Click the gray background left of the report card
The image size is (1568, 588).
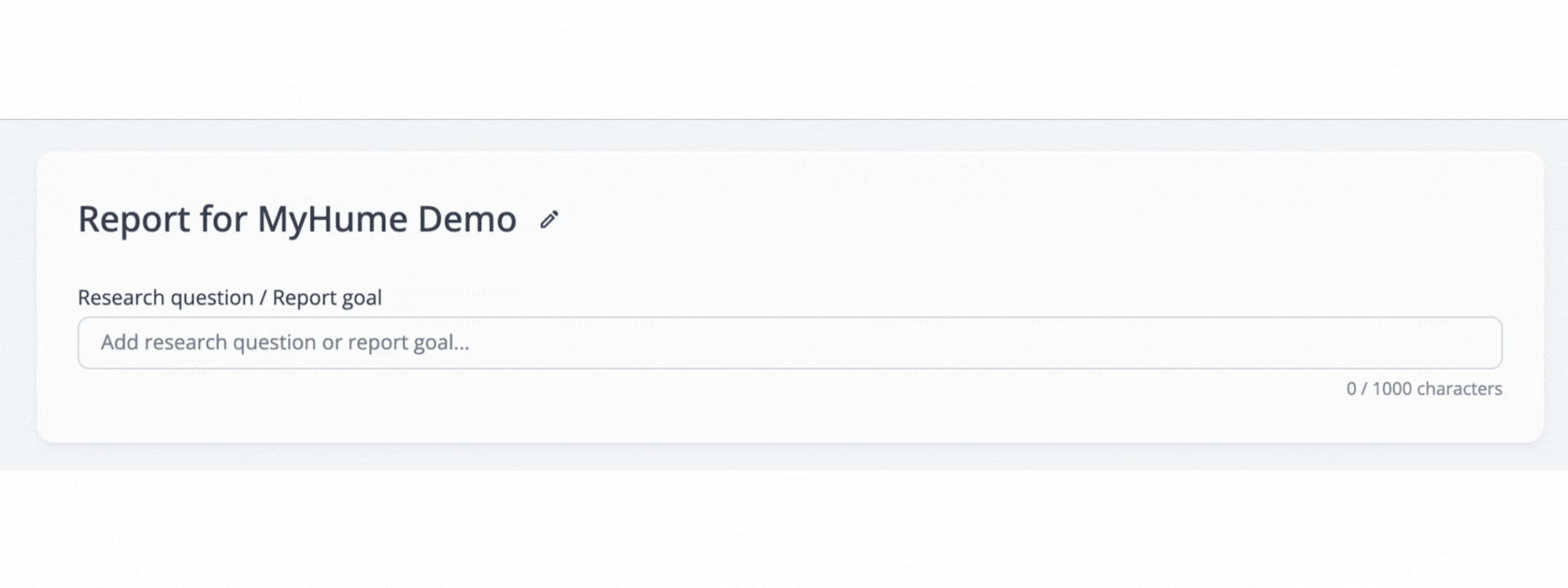pos(18,294)
